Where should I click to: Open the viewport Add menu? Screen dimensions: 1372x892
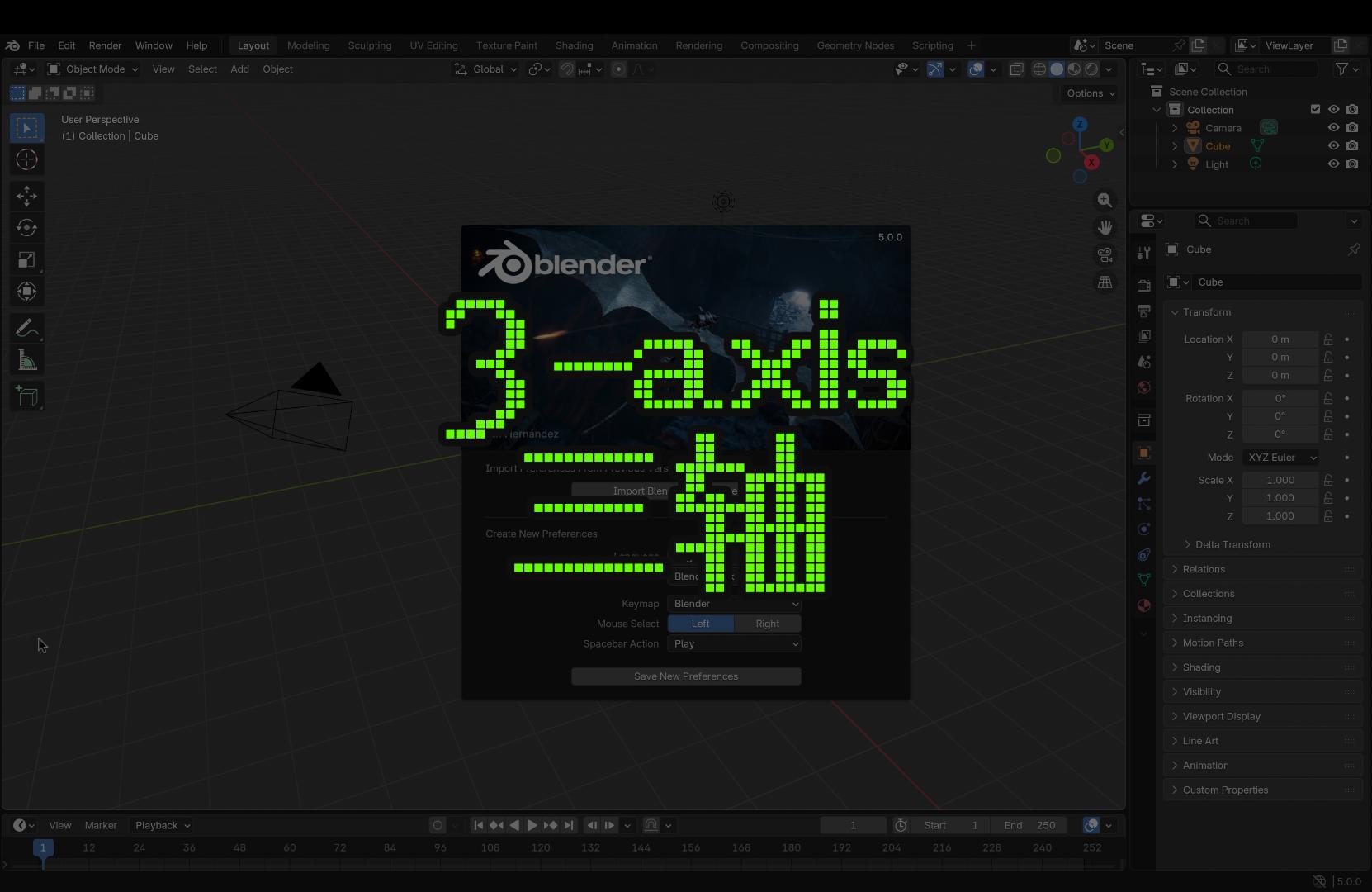click(x=239, y=69)
